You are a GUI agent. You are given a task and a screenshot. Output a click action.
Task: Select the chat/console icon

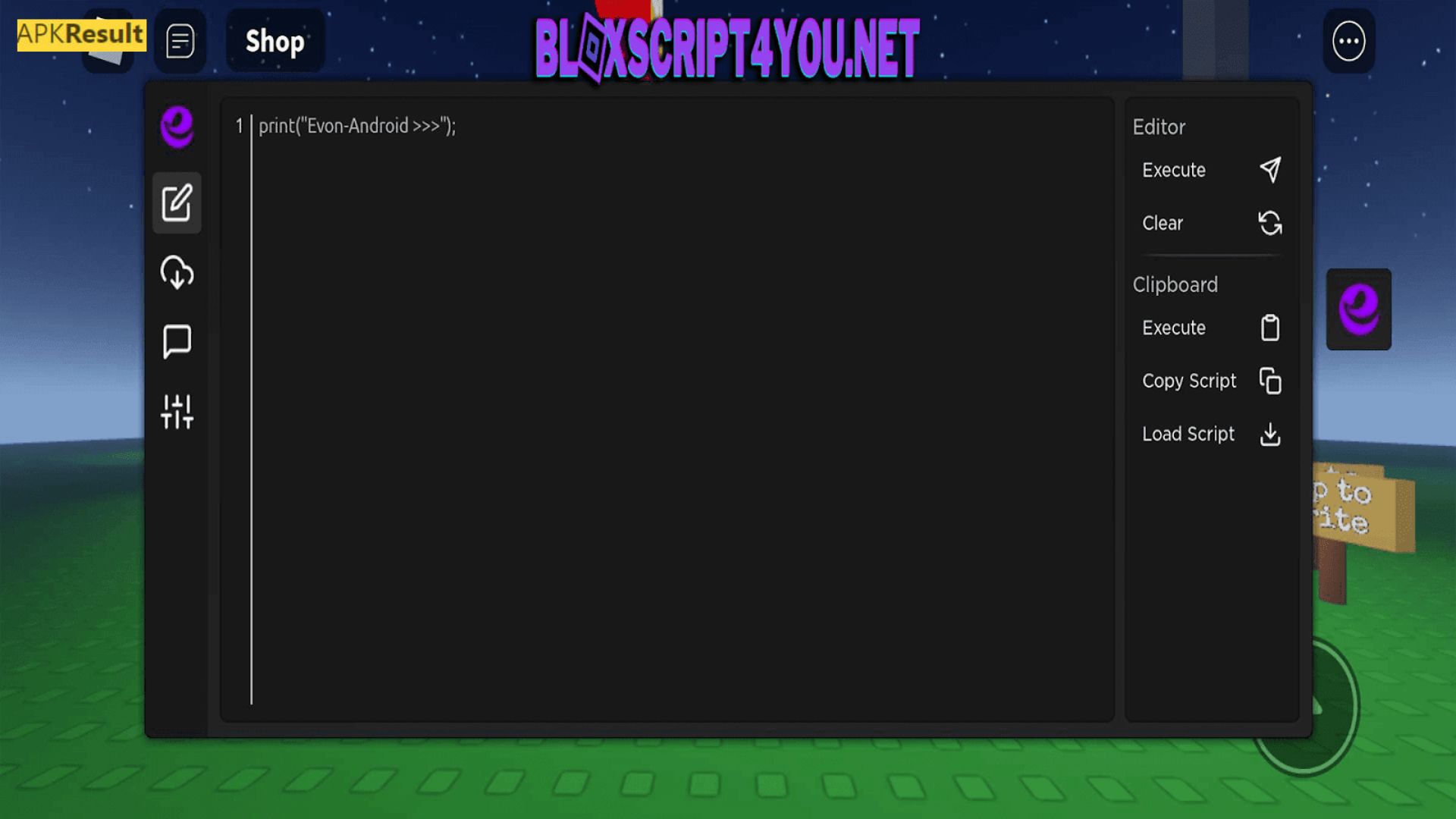pos(177,341)
